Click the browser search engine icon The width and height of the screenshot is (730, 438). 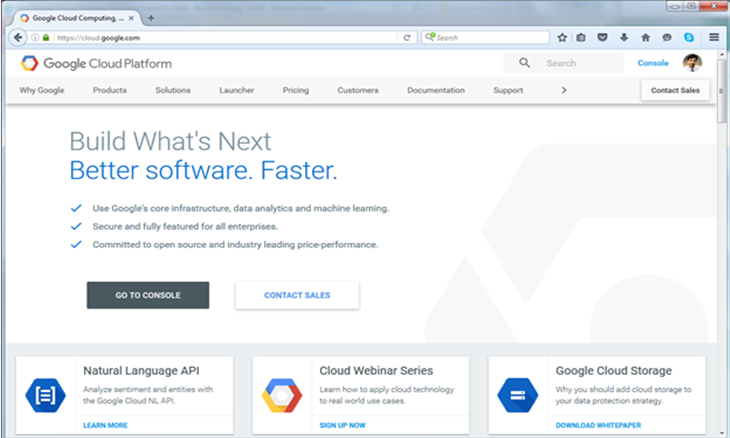click(x=430, y=37)
